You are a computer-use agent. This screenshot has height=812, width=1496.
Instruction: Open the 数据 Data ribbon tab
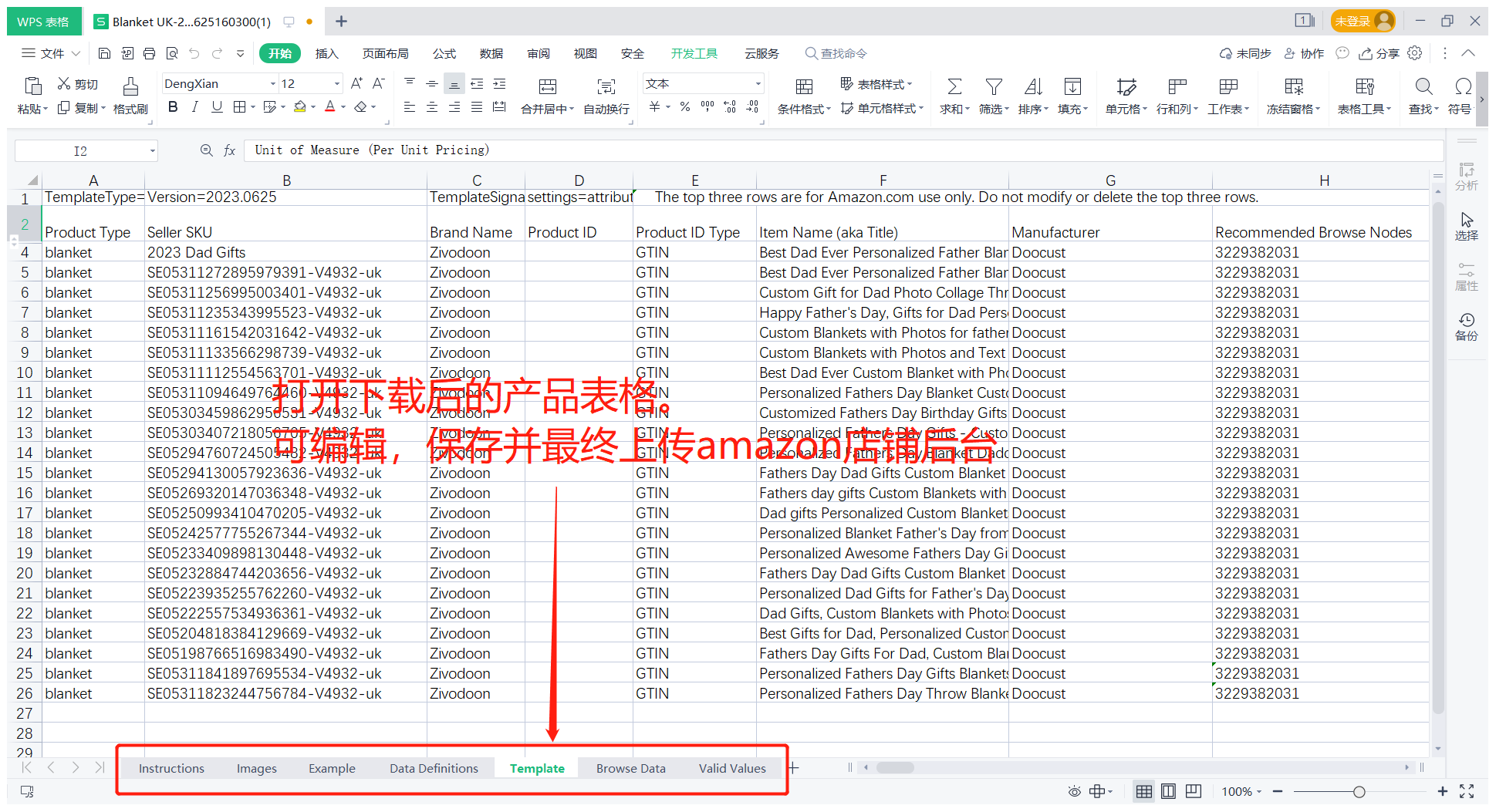[491, 53]
